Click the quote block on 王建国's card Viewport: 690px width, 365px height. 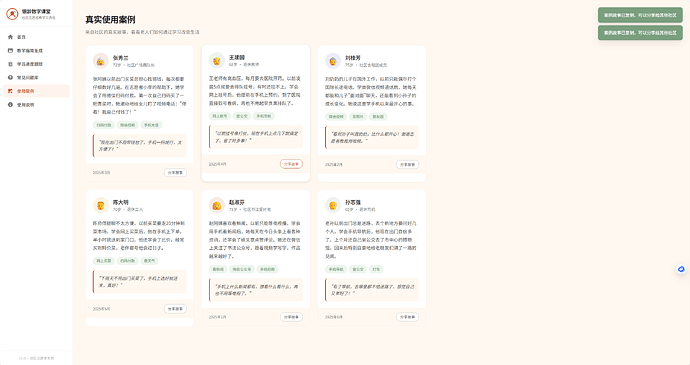tap(256, 137)
